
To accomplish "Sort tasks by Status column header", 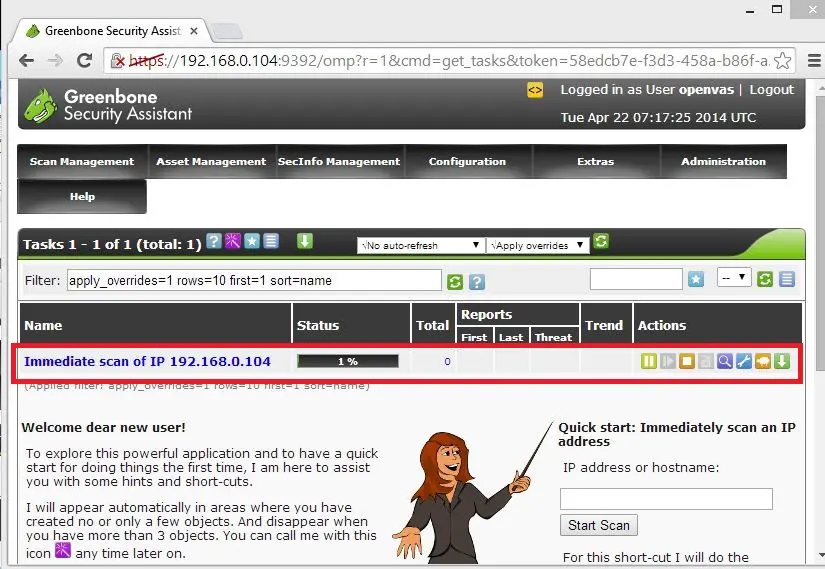I will coord(318,325).
